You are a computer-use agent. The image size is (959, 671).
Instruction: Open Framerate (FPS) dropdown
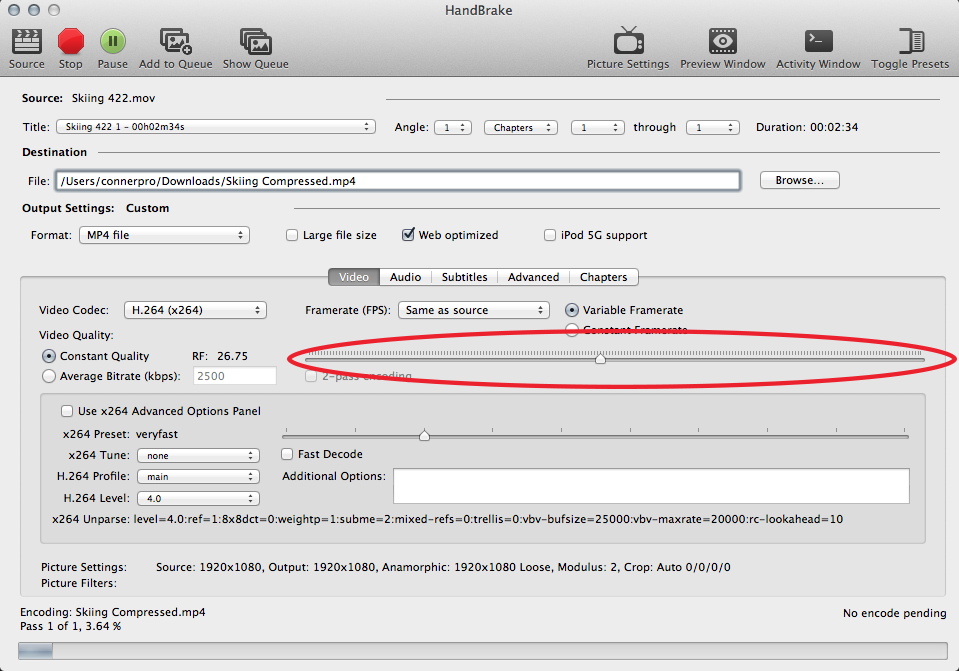(473, 310)
